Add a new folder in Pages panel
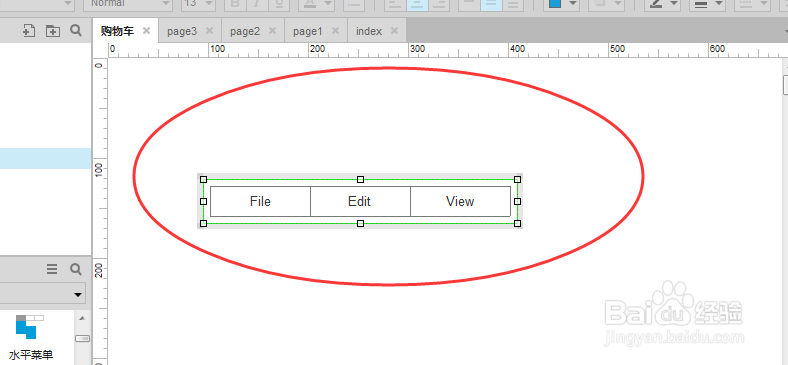 pyautogui.click(x=53, y=31)
